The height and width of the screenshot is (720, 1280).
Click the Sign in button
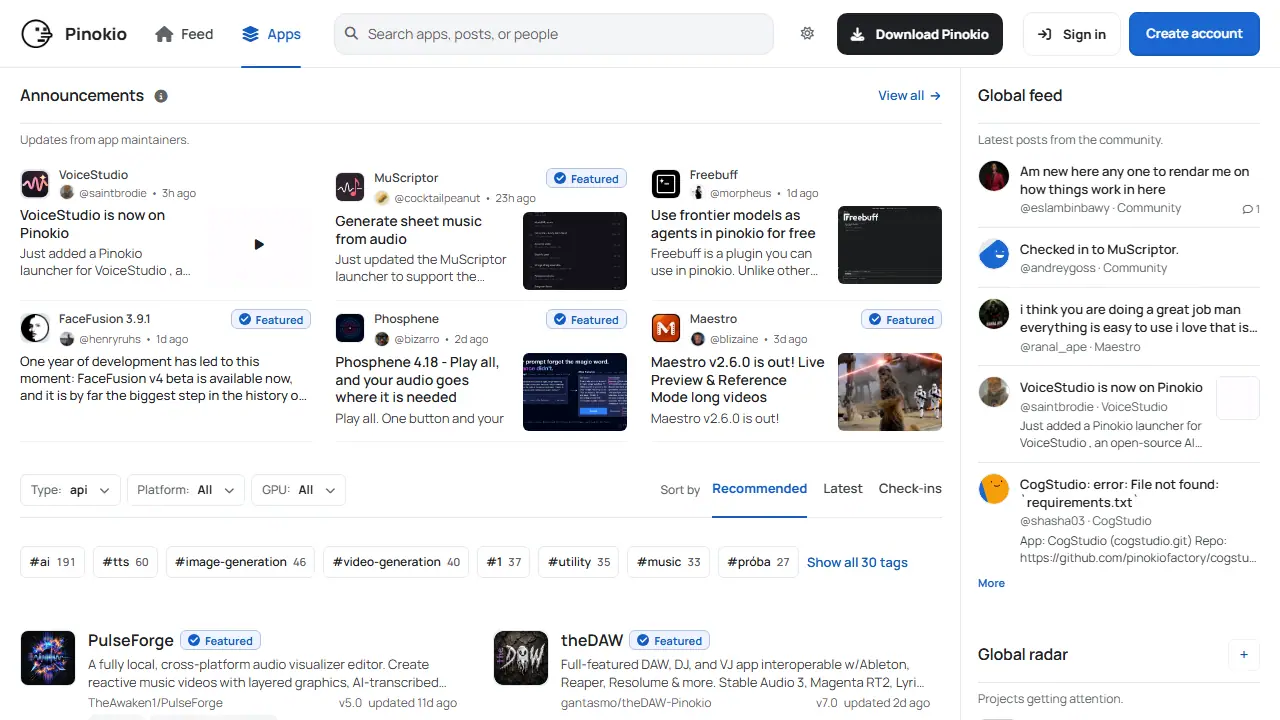pos(1072,34)
